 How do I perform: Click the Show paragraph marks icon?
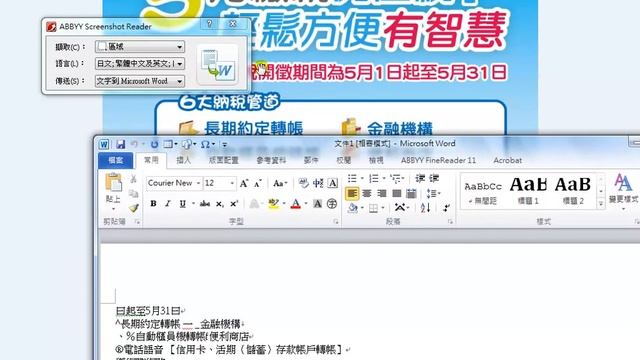click(446, 208)
